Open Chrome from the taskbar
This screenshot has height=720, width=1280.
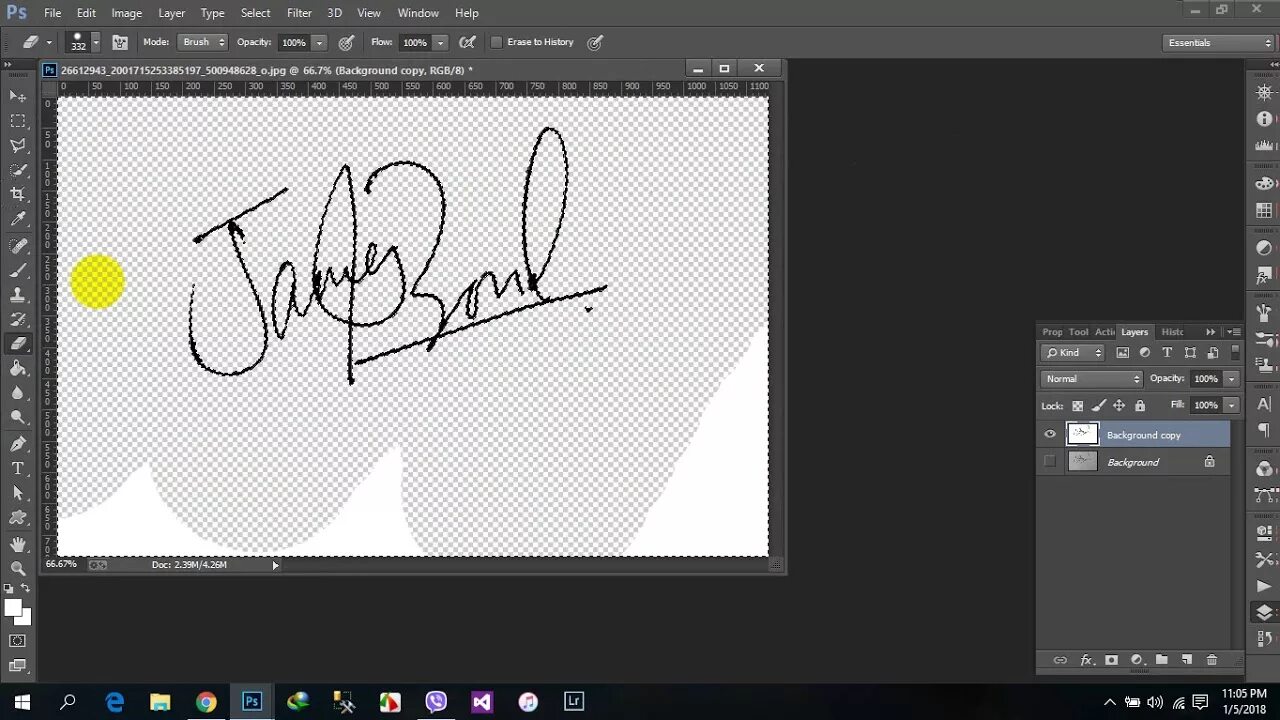click(x=205, y=702)
